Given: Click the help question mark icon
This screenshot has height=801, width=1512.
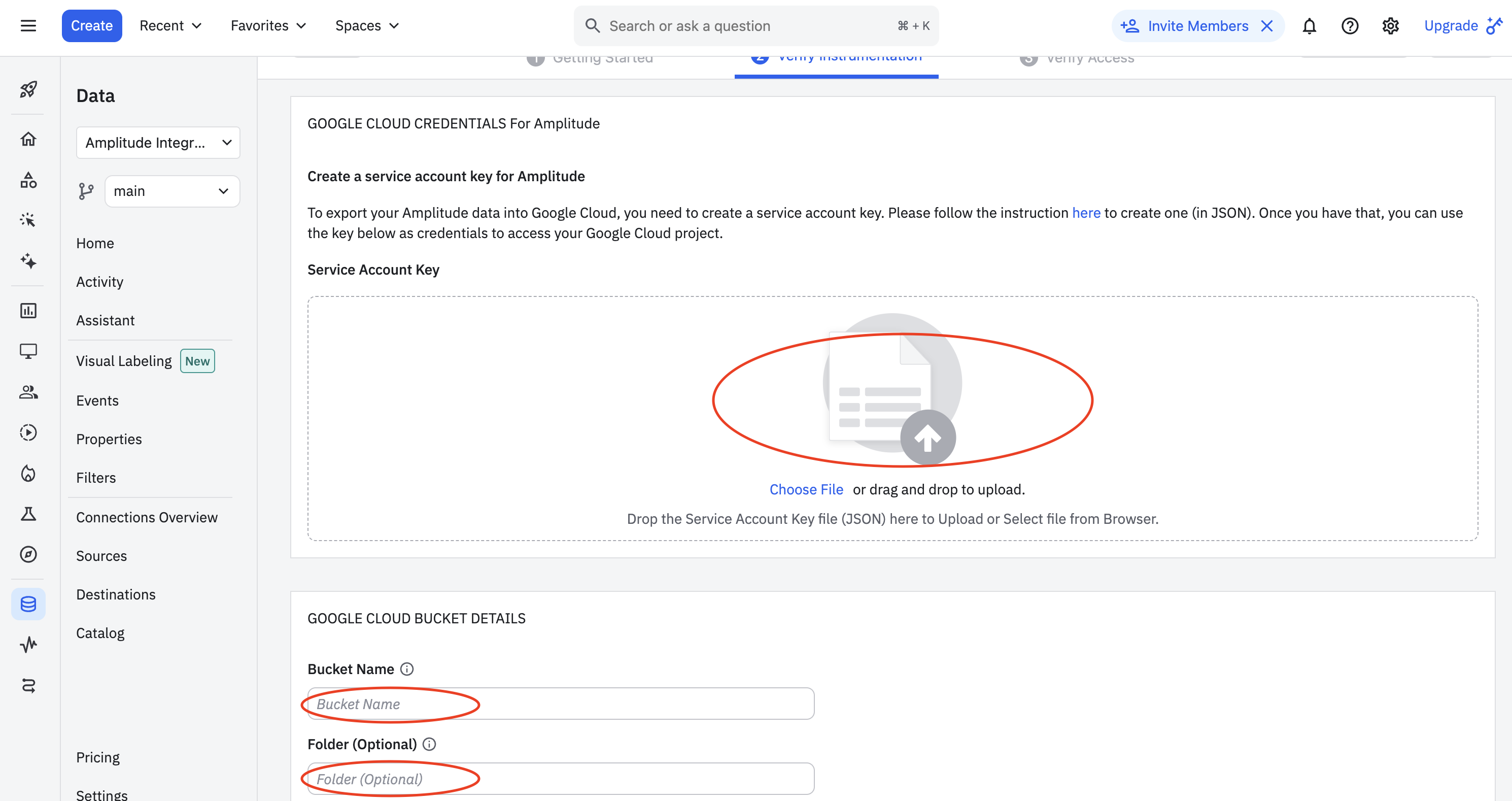Looking at the screenshot, I should [1350, 26].
